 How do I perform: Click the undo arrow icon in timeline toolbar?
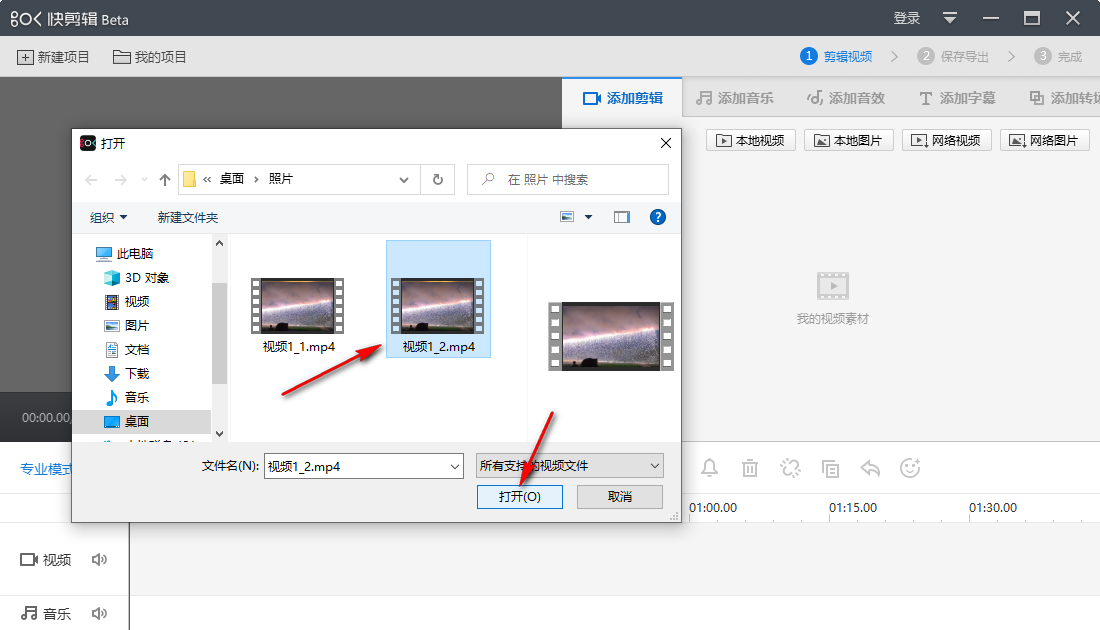point(870,468)
